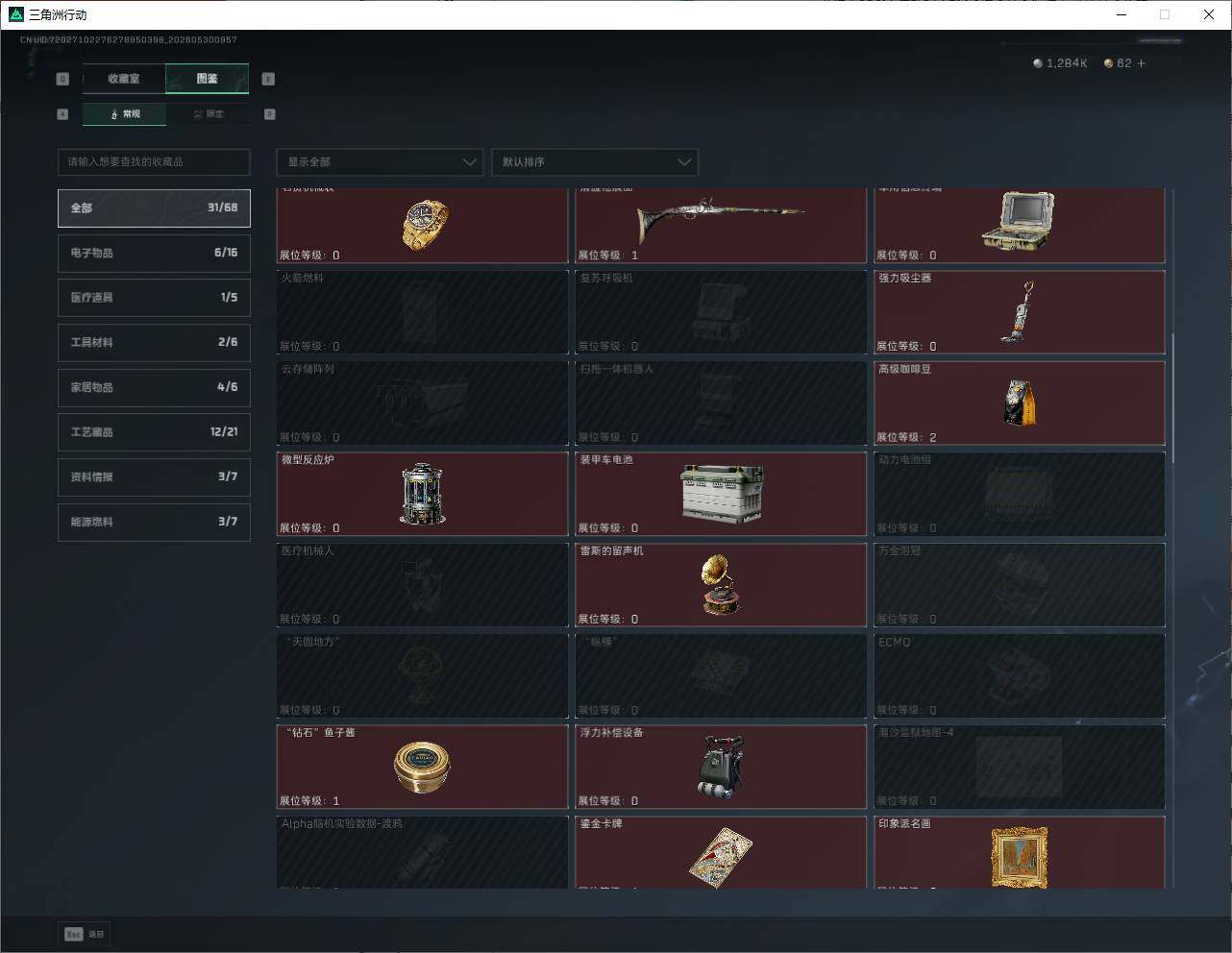
Task: Select the 限定 sub-tab
Action: (209, 114)
